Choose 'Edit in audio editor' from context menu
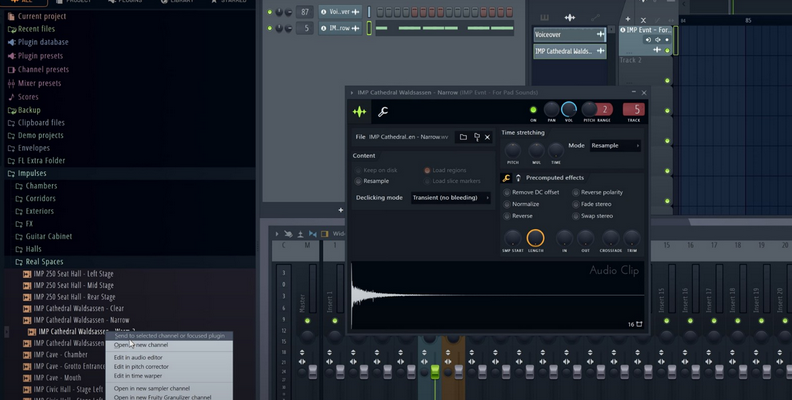Image resolution: width=792 pixels, height=400 pixels. coord(138,357)
